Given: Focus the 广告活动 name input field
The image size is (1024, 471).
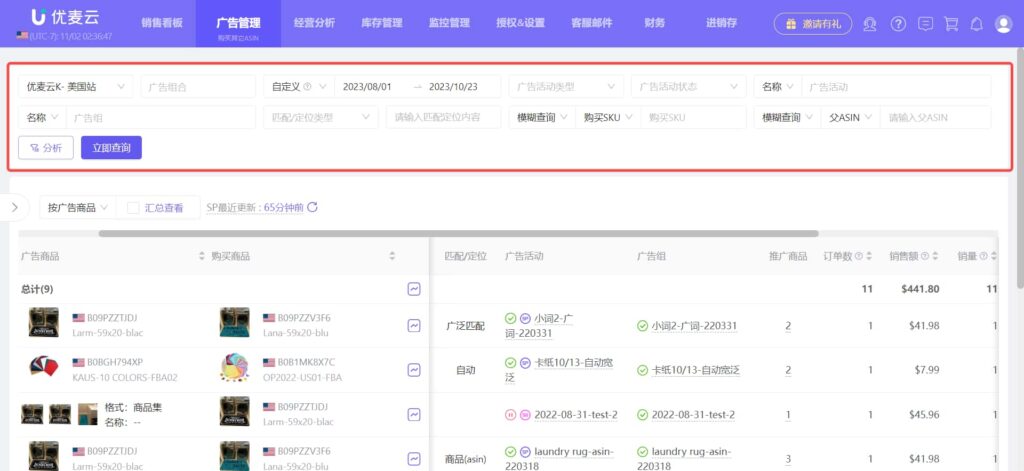Looking at the screenshot, I should 896,86.
